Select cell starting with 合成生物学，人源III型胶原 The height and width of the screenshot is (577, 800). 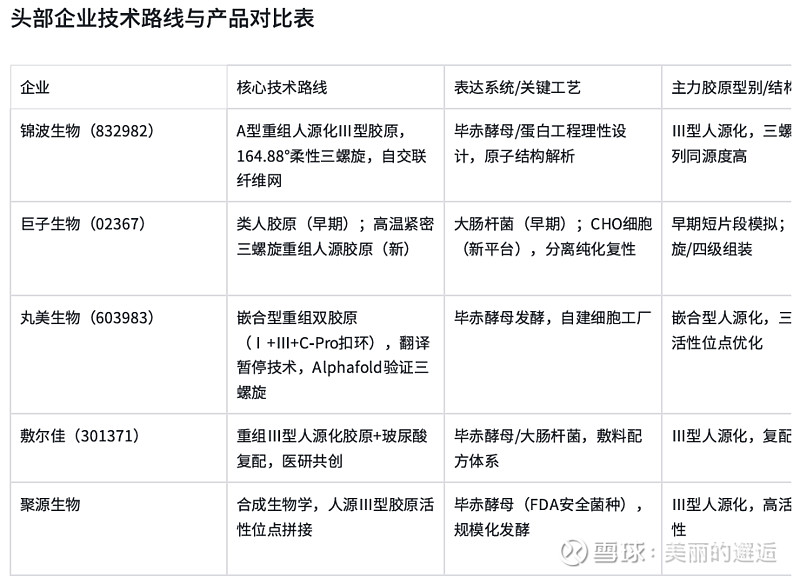pyautogui.click(x=336, y=529)
